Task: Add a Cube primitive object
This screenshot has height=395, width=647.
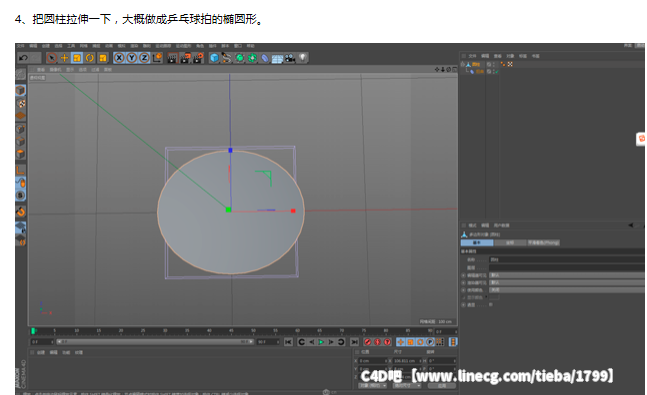Action: pos(214,58)
